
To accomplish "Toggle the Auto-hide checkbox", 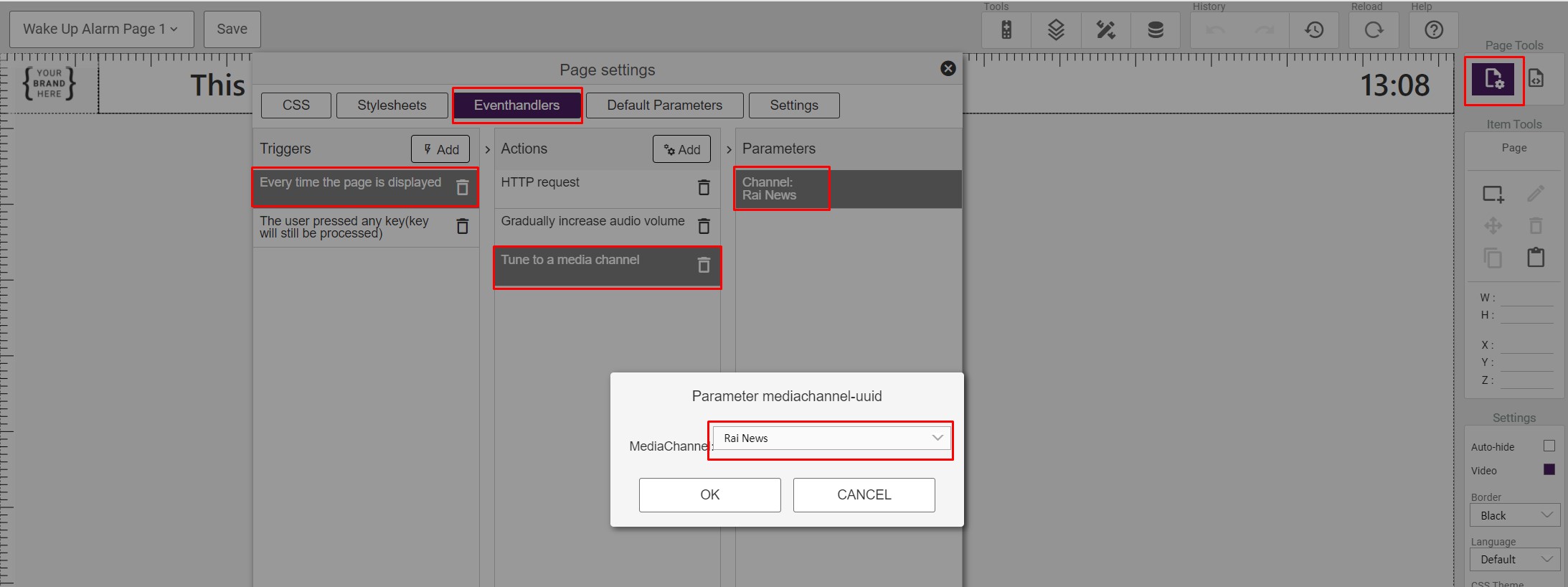I will [x=1549, y=446].
